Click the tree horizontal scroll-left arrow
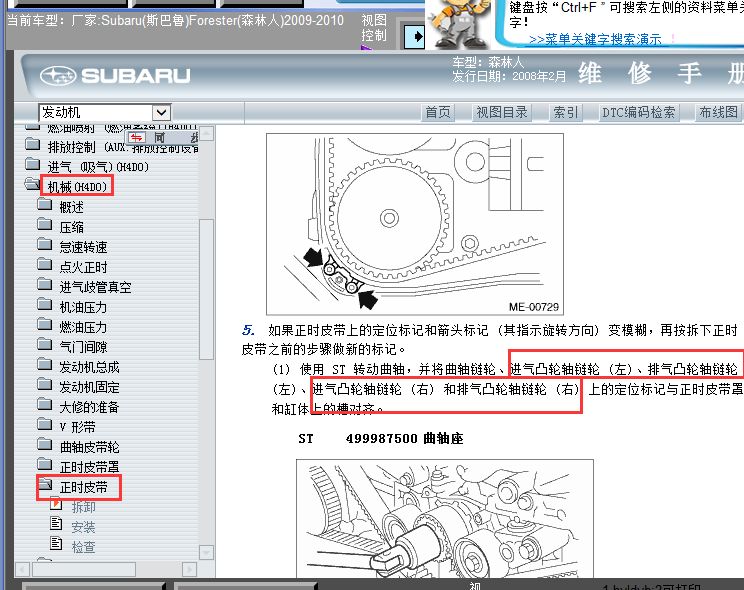Image resolution: width=744 pixels, height=590 pixels. [x=23, y=569]
